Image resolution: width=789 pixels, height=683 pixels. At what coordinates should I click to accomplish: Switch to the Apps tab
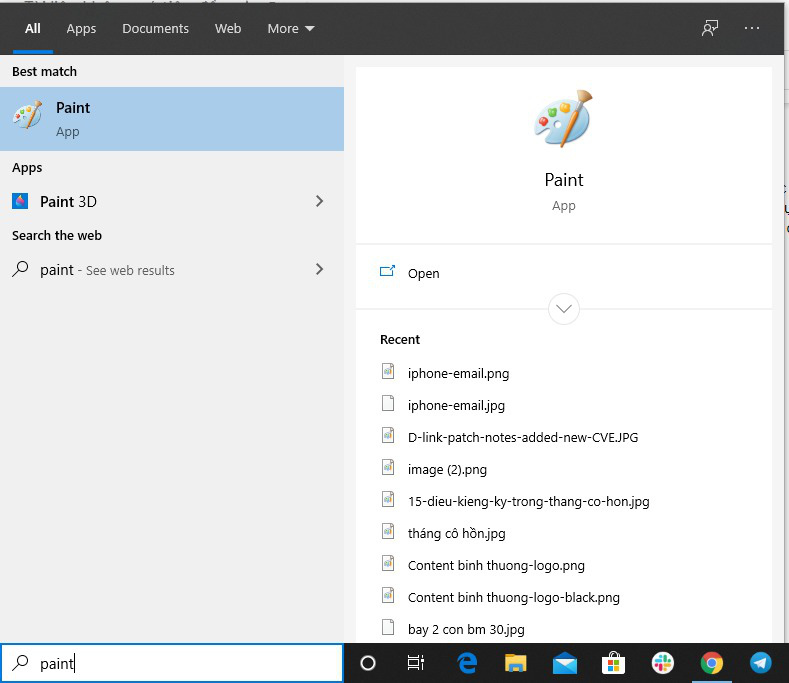pyautogui.click(x=81, y=28)
